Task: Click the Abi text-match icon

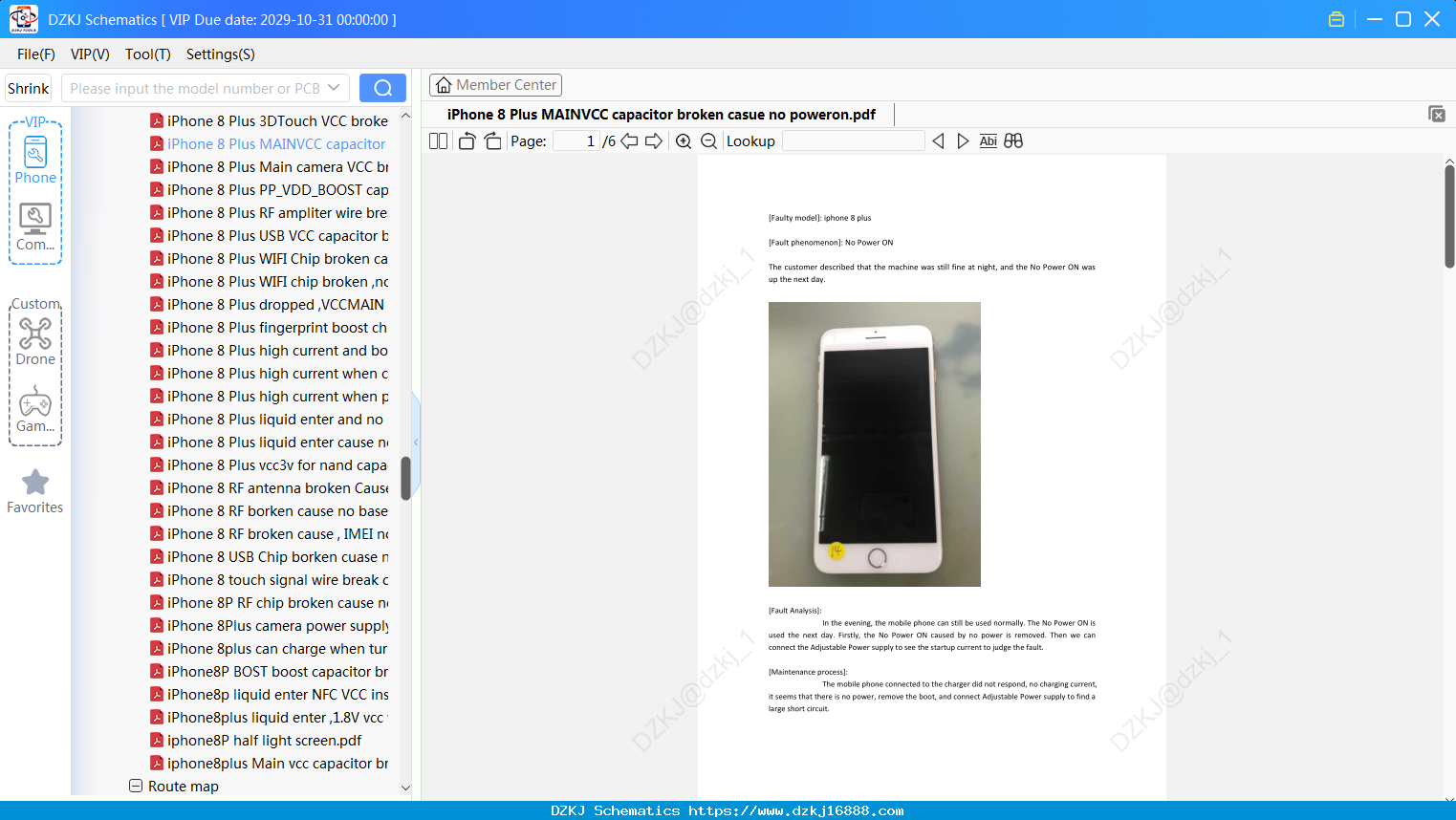Action: click(989, 141)
